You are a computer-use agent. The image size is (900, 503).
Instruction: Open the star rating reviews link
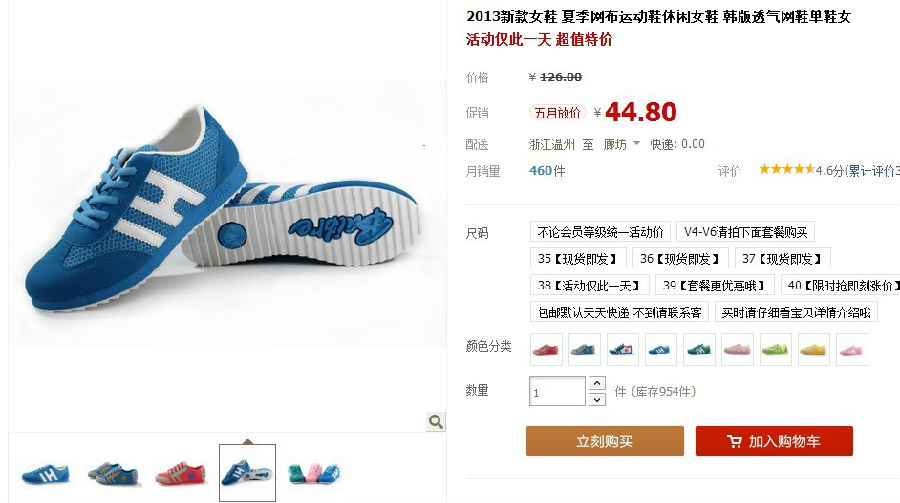(829, 170)
